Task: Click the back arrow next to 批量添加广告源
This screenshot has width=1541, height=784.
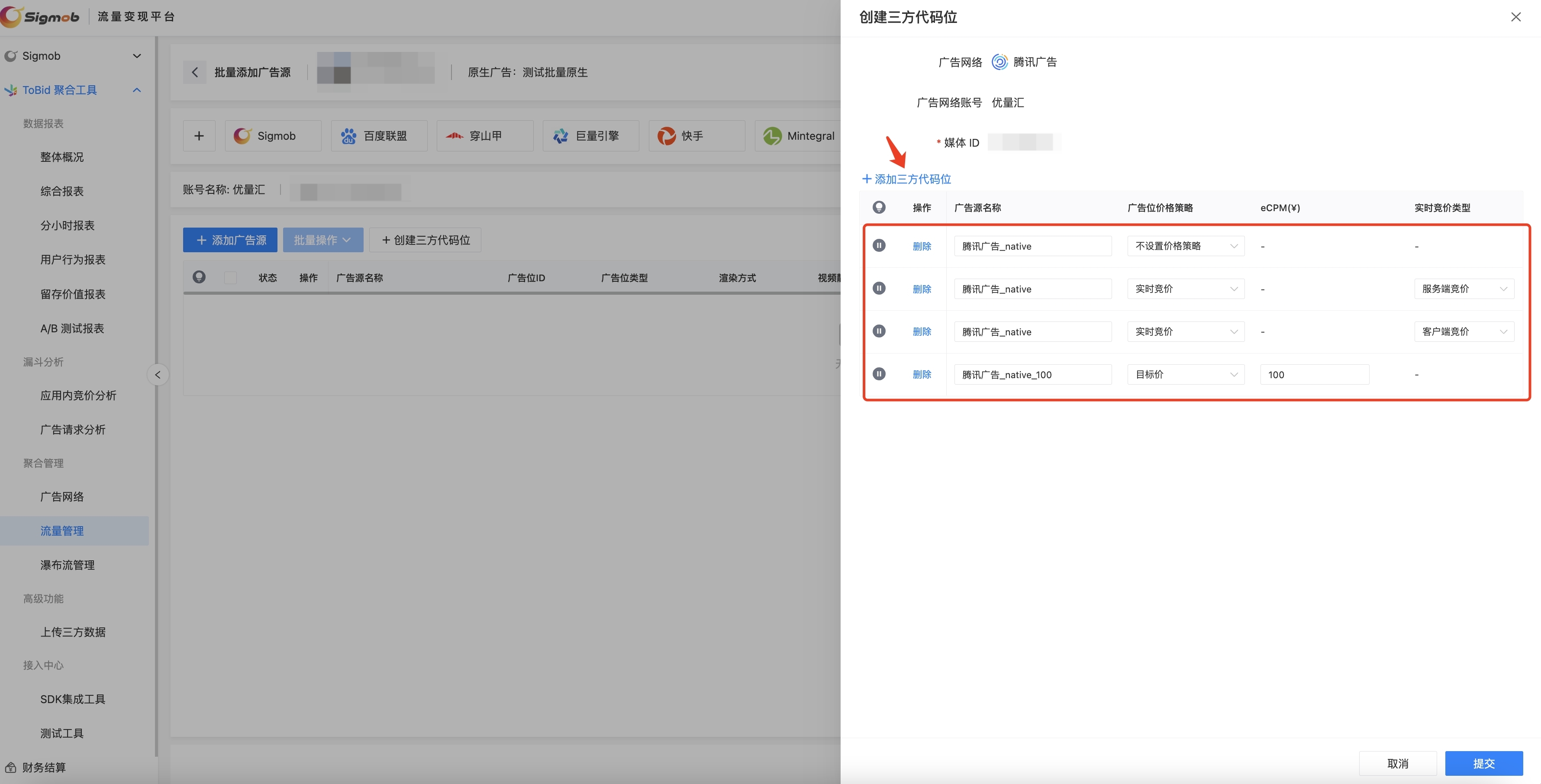Action: pos(194,72)
